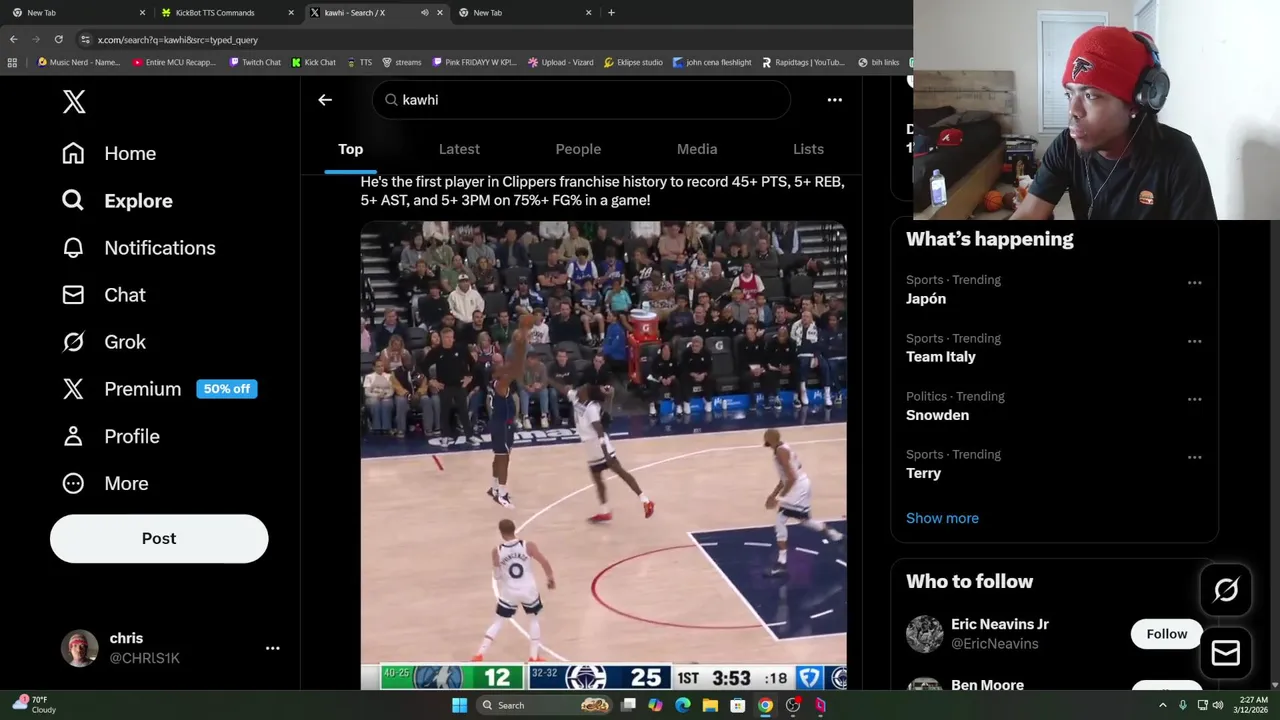Follow Eric Neavins Jr
The width and height of the screenshot is (1280, 720).
(x=1166, y=634)
